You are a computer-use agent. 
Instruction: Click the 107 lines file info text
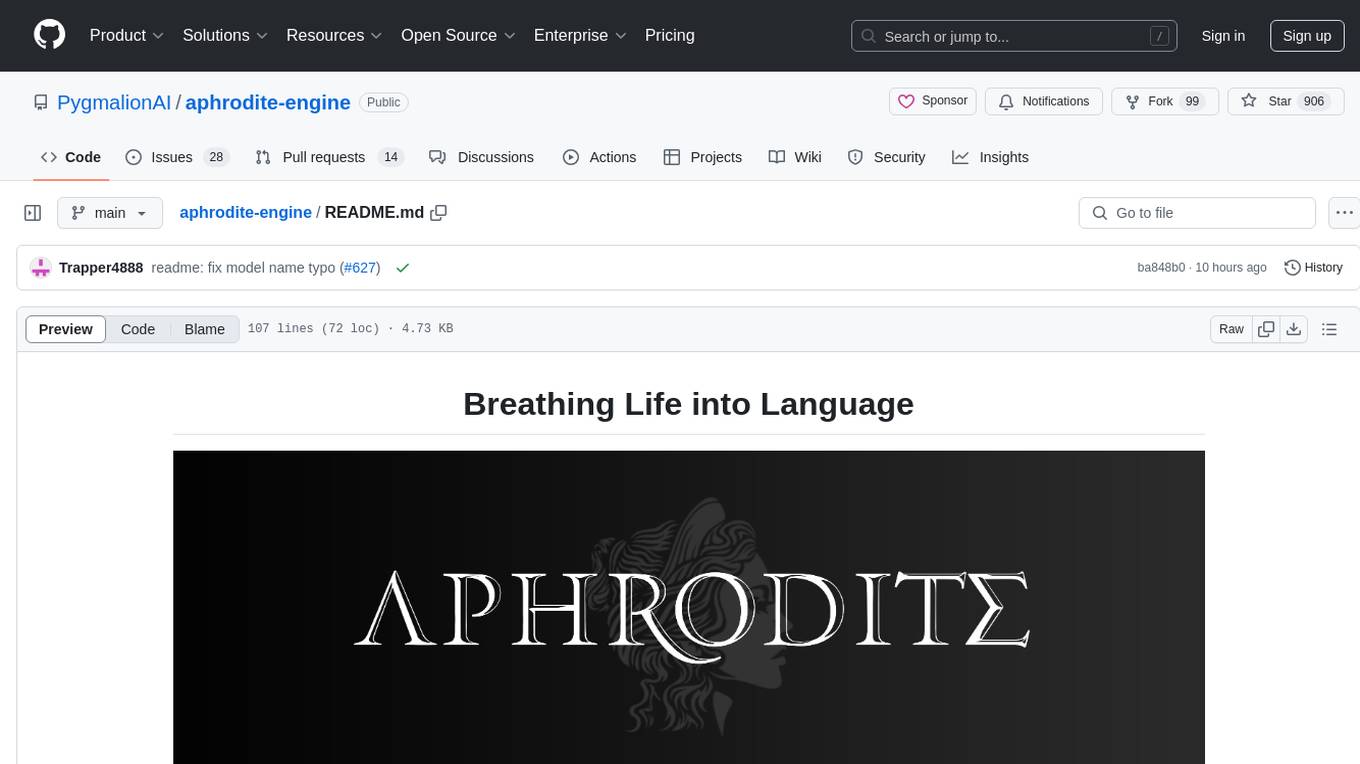[x=350, y=329]
